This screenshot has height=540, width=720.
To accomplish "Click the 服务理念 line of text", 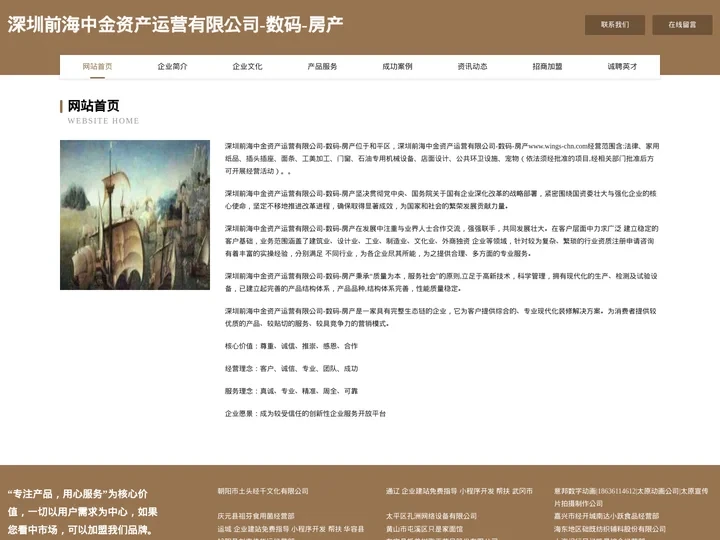I will [291, 391].
